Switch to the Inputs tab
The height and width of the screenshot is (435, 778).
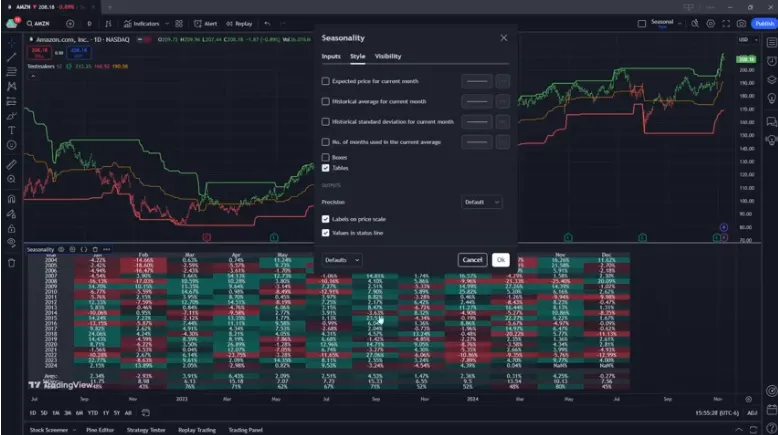331,56
